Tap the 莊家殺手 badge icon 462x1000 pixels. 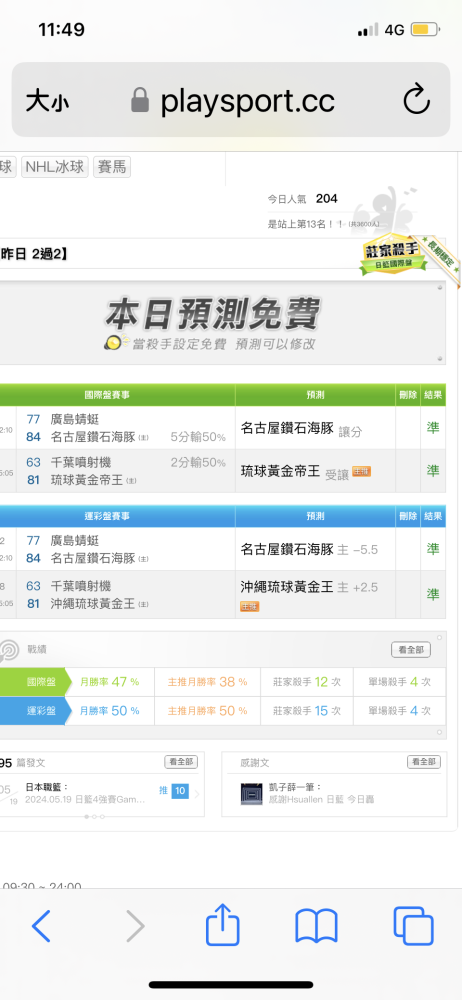click(x=391, y=257)
